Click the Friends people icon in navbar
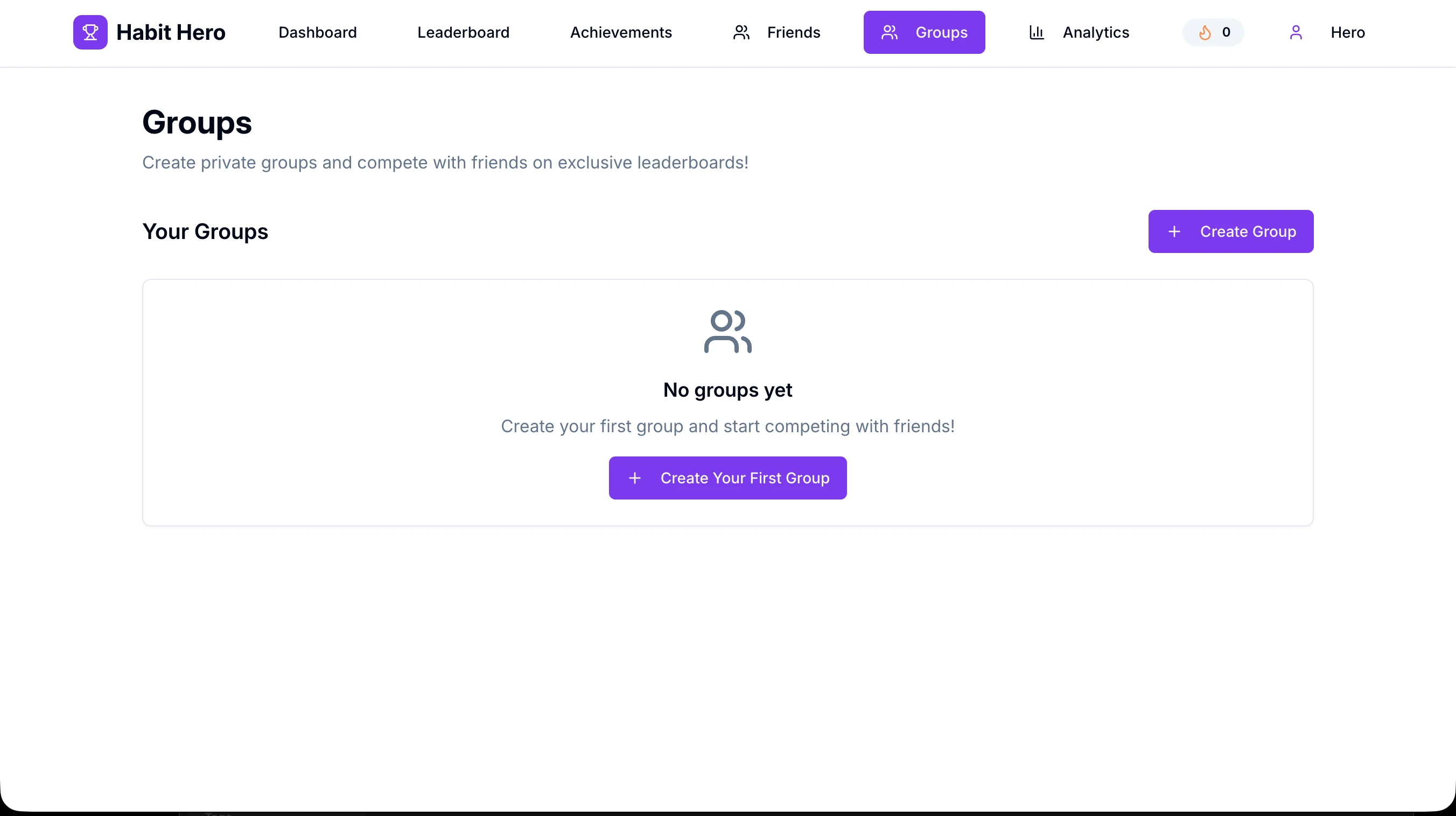 click(x=741, y=32)
